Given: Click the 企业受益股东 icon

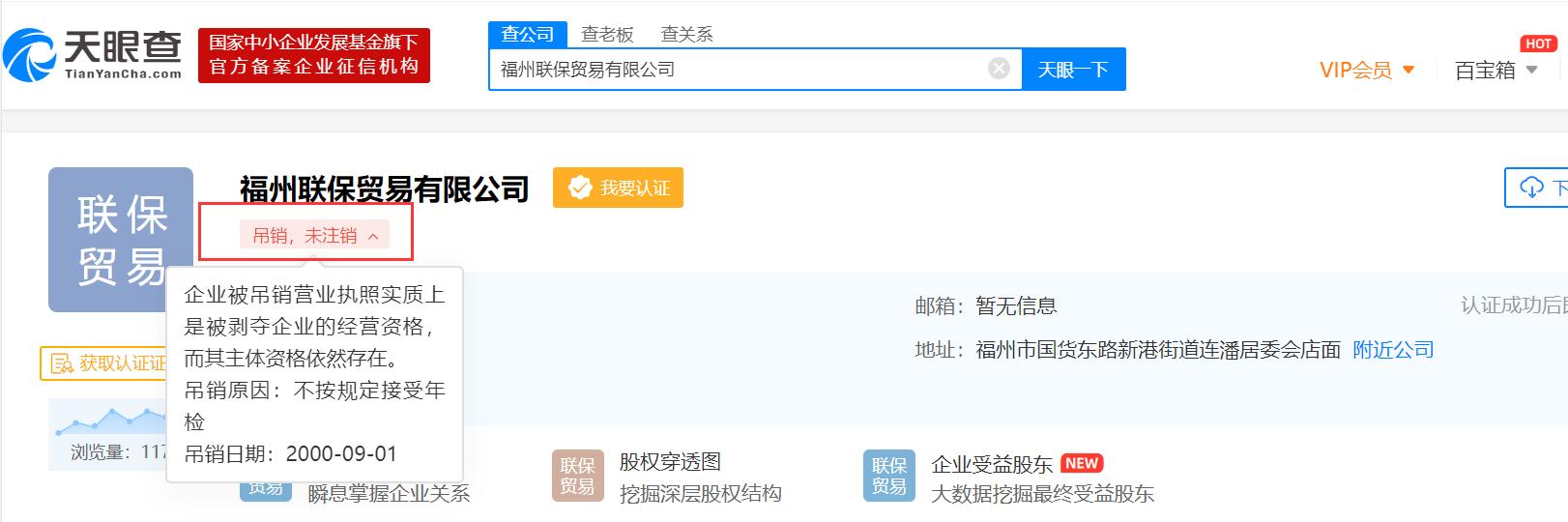Looking at the screenshot, I should [x=888, y=476].
